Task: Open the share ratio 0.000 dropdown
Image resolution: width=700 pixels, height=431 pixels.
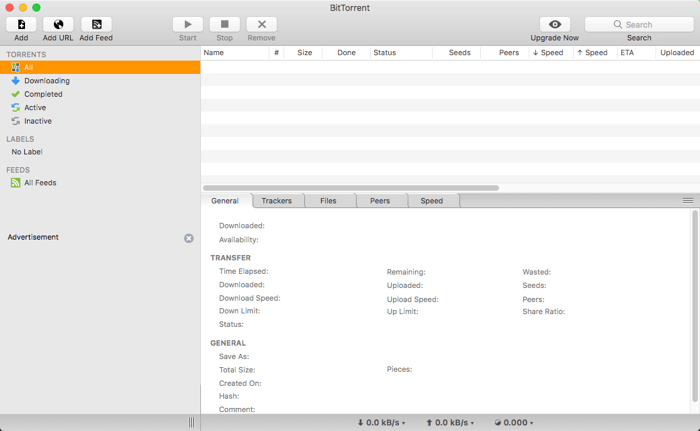Action: point(513,423)
